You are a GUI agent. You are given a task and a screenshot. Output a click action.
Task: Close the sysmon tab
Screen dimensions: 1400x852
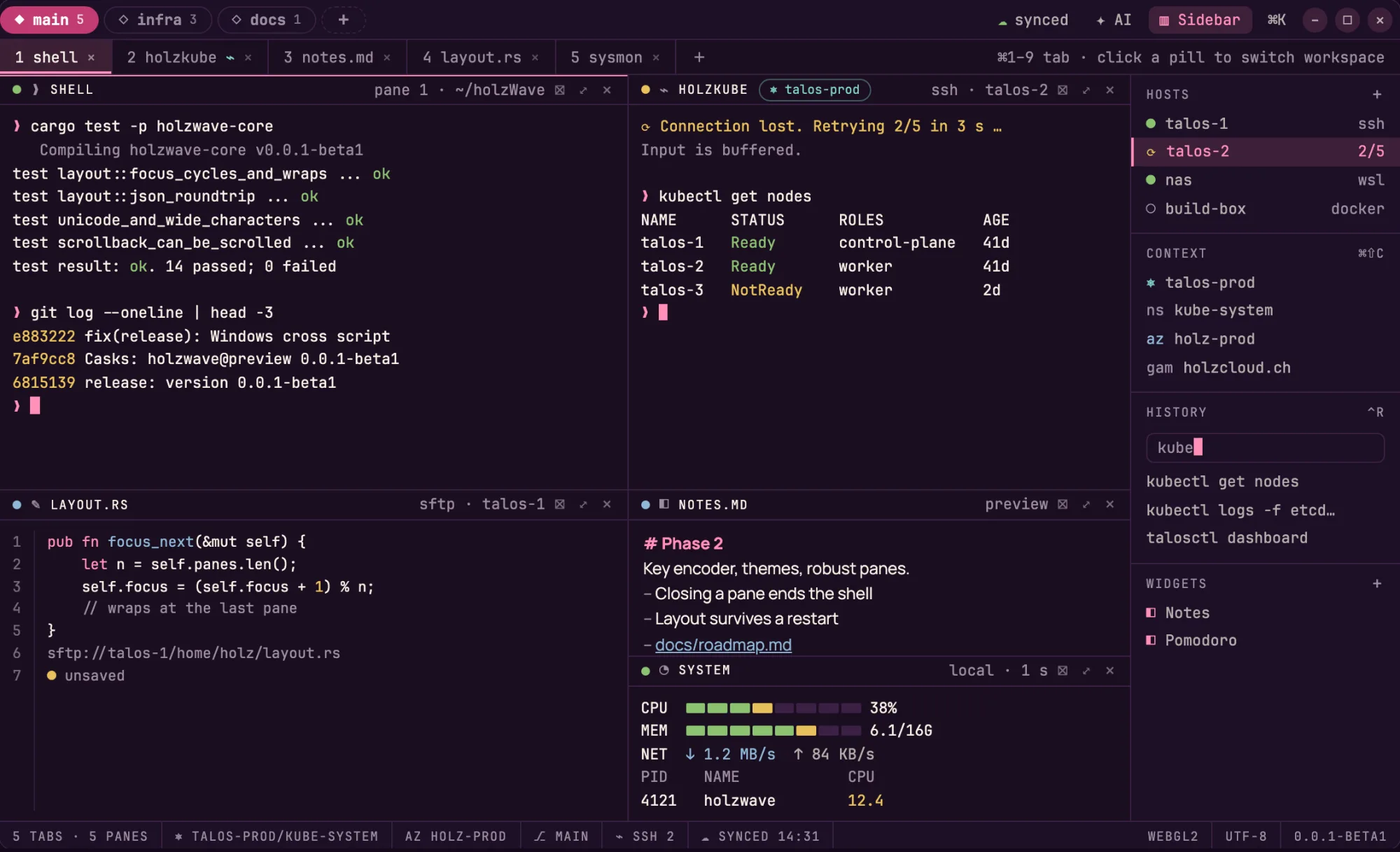656,57
